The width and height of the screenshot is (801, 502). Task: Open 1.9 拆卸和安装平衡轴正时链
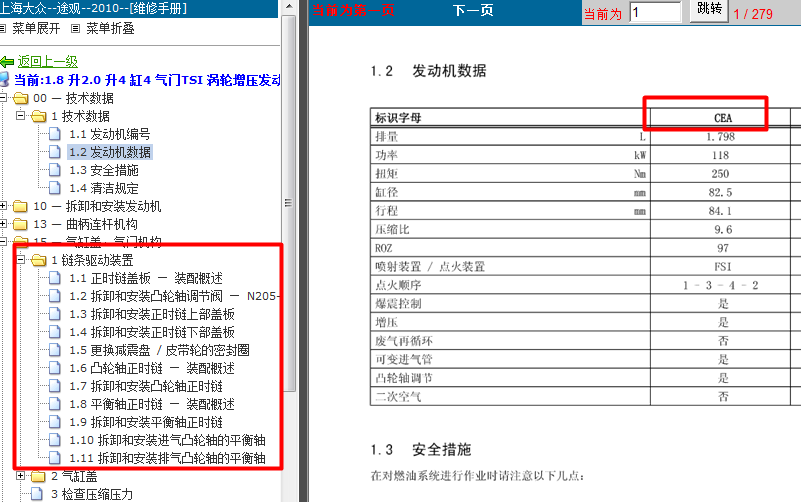point(146,422)
